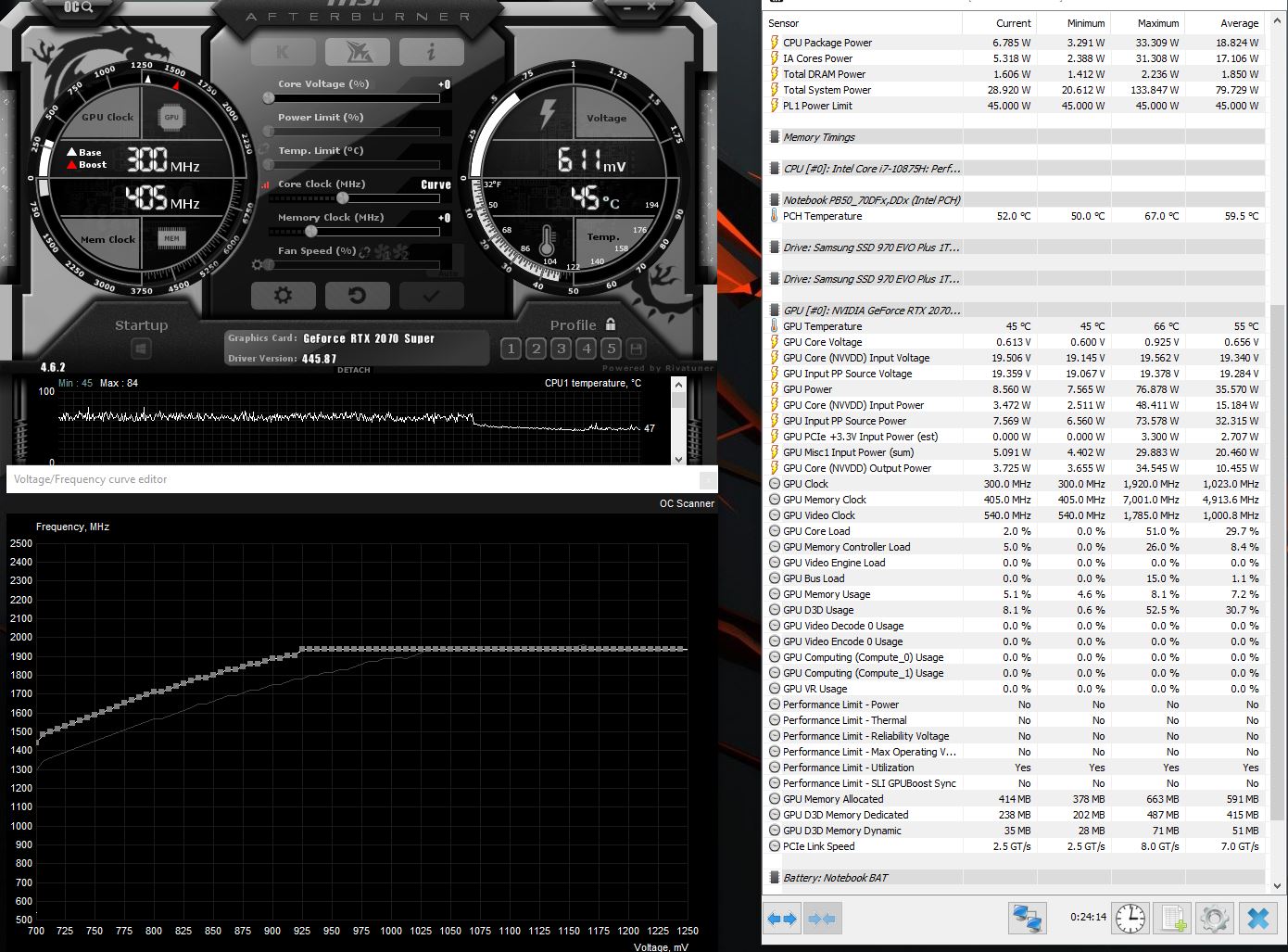Click the Fan Speed slider
The image size is (1288, 952).
click(353, 265)
